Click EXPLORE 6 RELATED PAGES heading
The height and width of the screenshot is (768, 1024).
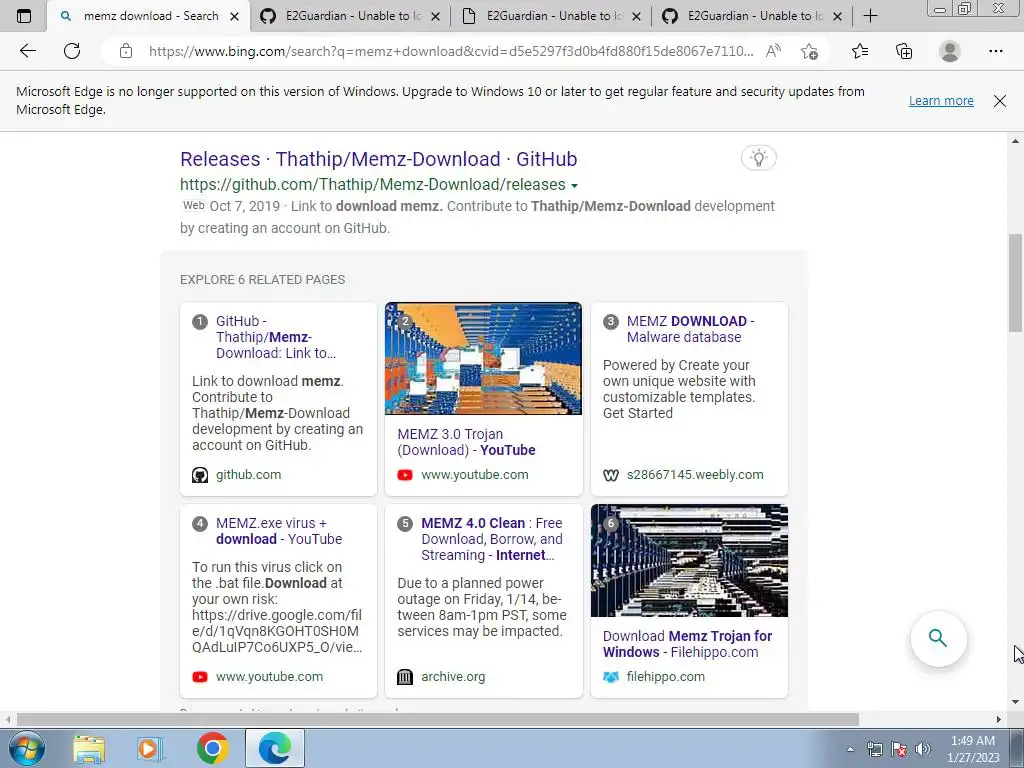pos(263,280)
